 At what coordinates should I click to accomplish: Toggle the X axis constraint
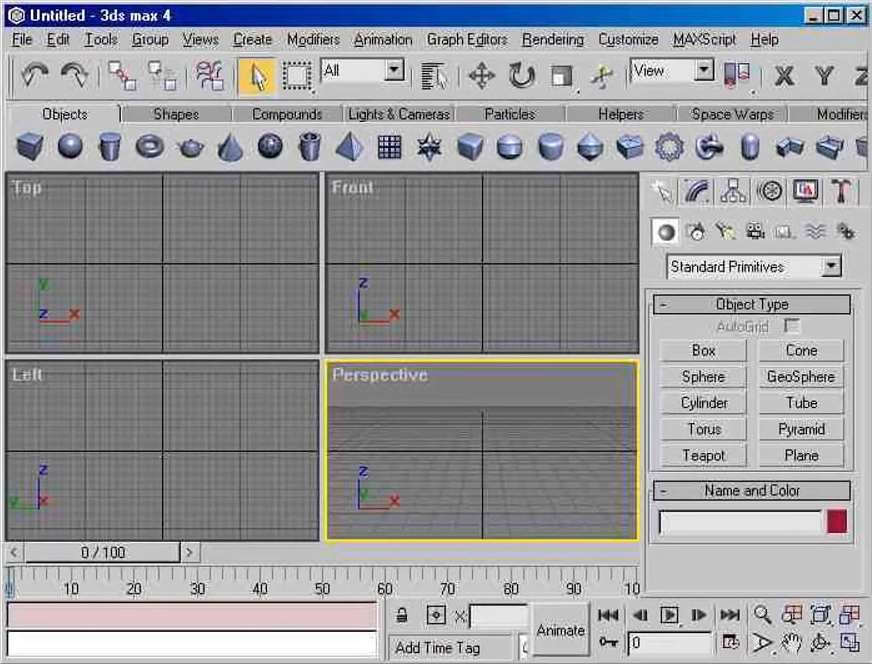pyautogui.click(x=785, y=76)
